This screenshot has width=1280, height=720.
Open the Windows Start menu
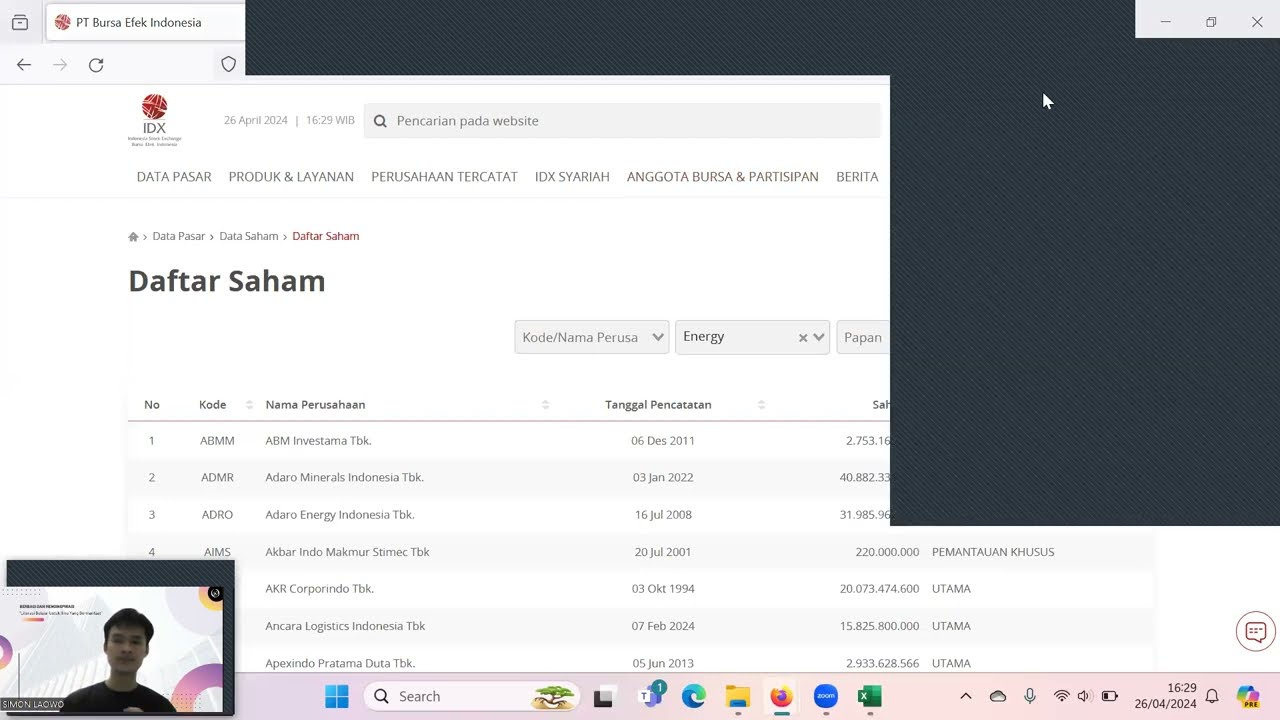[x=337, y=697]
